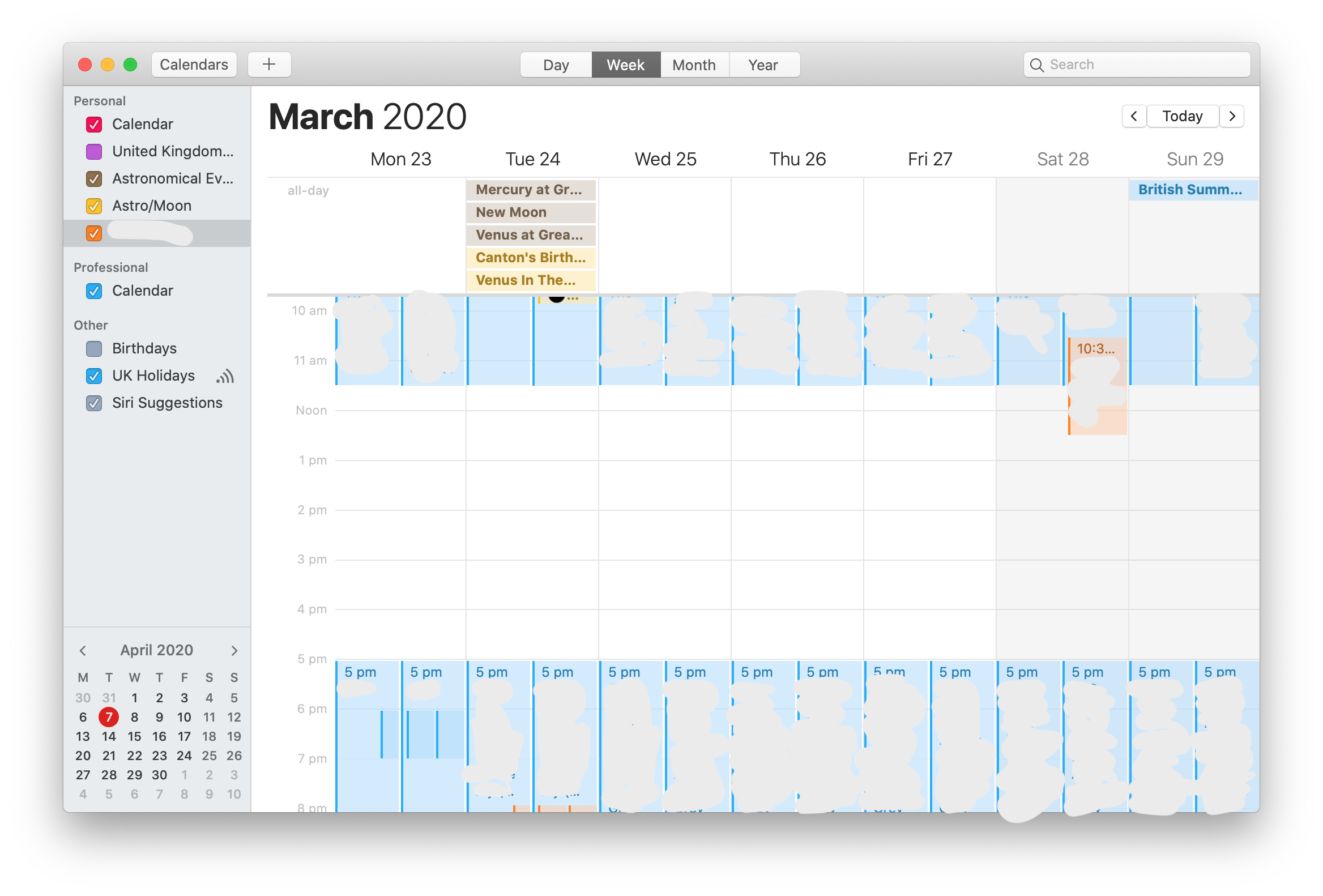Click the search magnifier icon
The image size is (1323, 896).
pyautogui.click(x=1036, y=65)
